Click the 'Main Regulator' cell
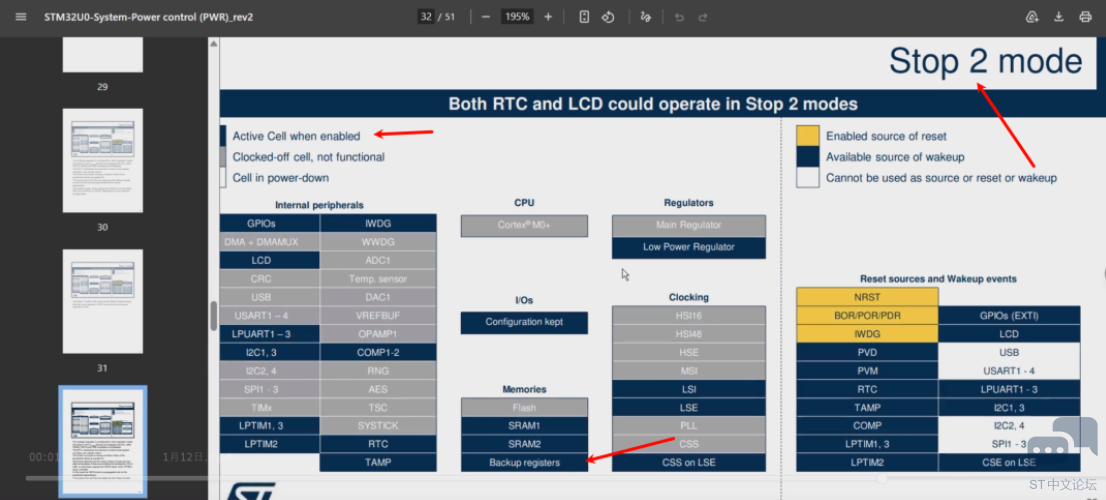 click(688, 226)
